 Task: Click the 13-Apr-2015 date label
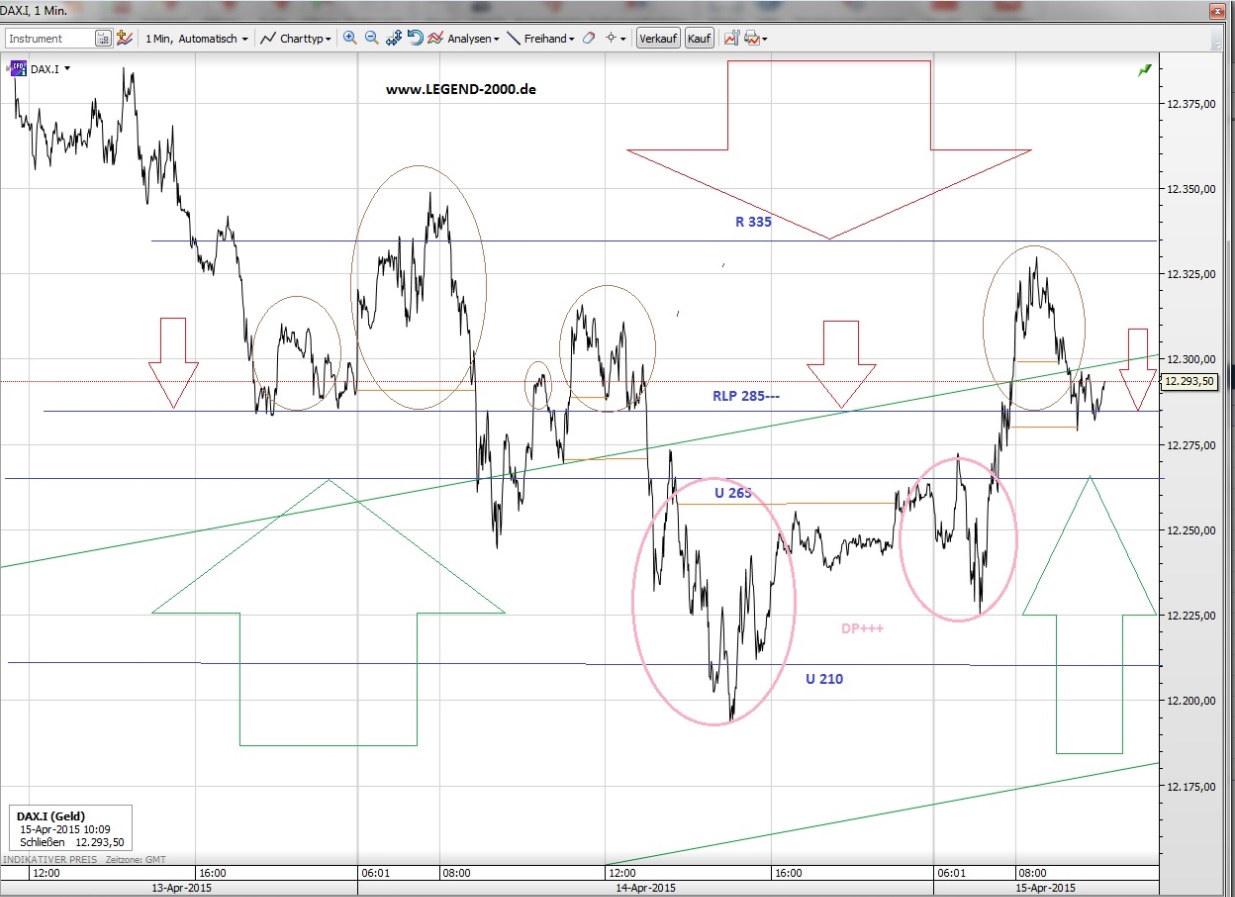tap(181, 887)
